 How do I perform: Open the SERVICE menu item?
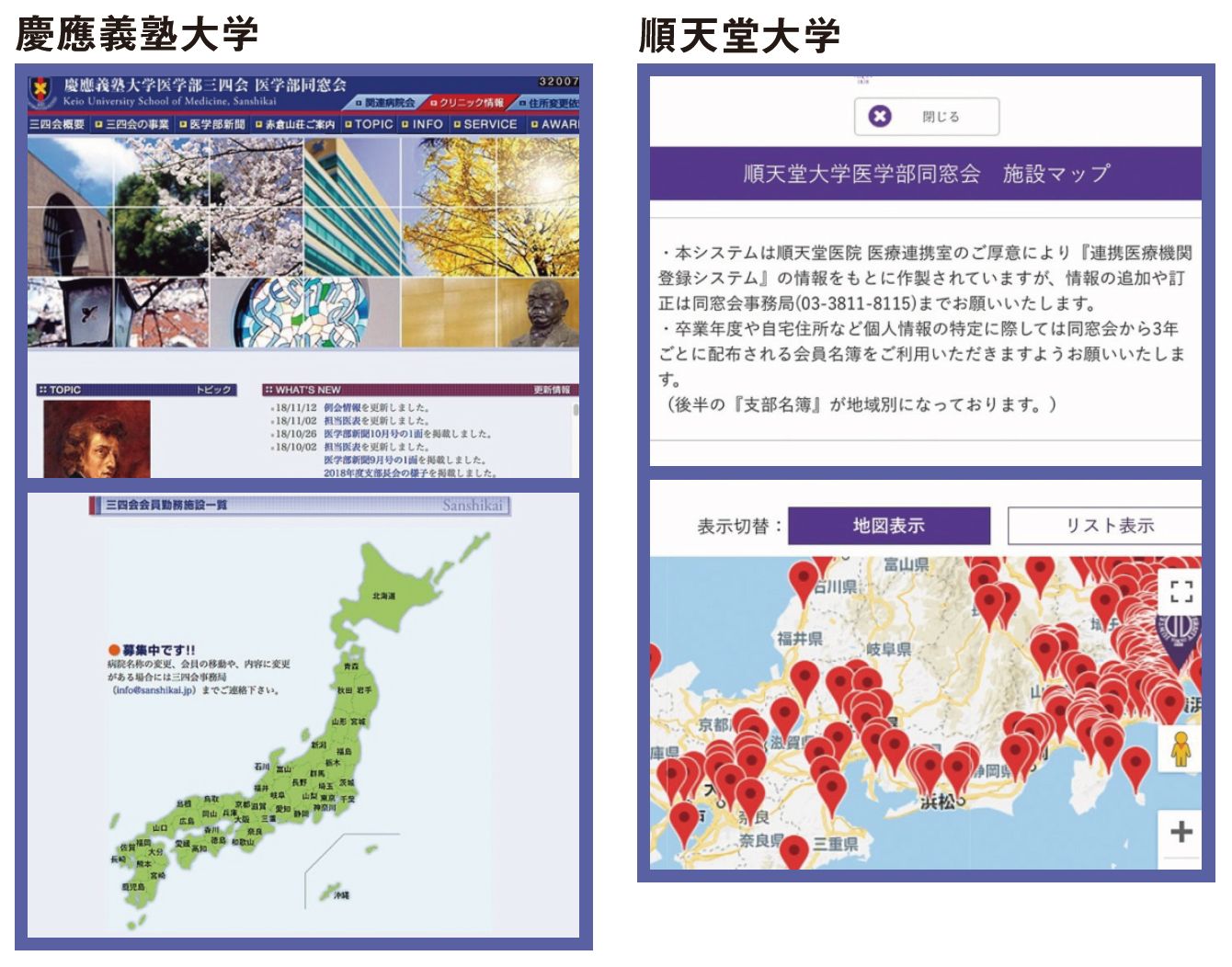pos(486,124)
